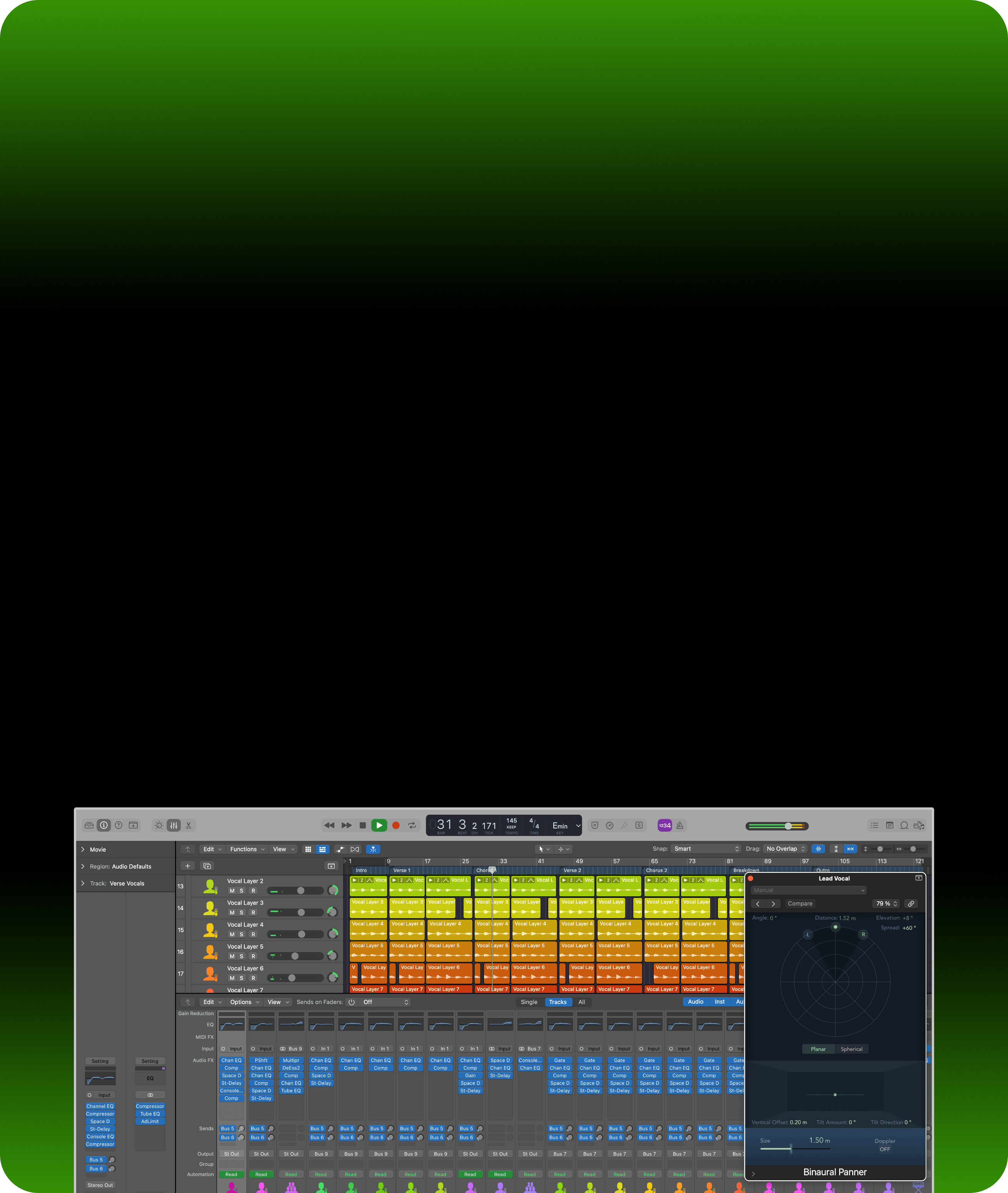This screenshot has height=1193, width=1008.
Task: Toggle the Solo S icon in control bar
Action: point(639,825)
